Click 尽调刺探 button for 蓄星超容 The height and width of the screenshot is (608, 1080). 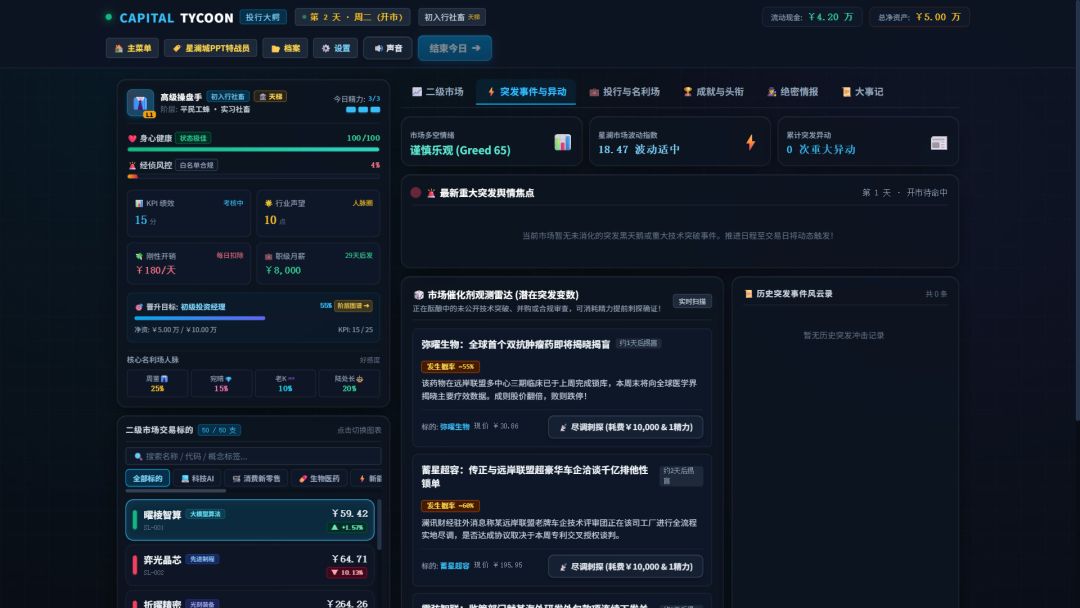[x=625, y=567]
